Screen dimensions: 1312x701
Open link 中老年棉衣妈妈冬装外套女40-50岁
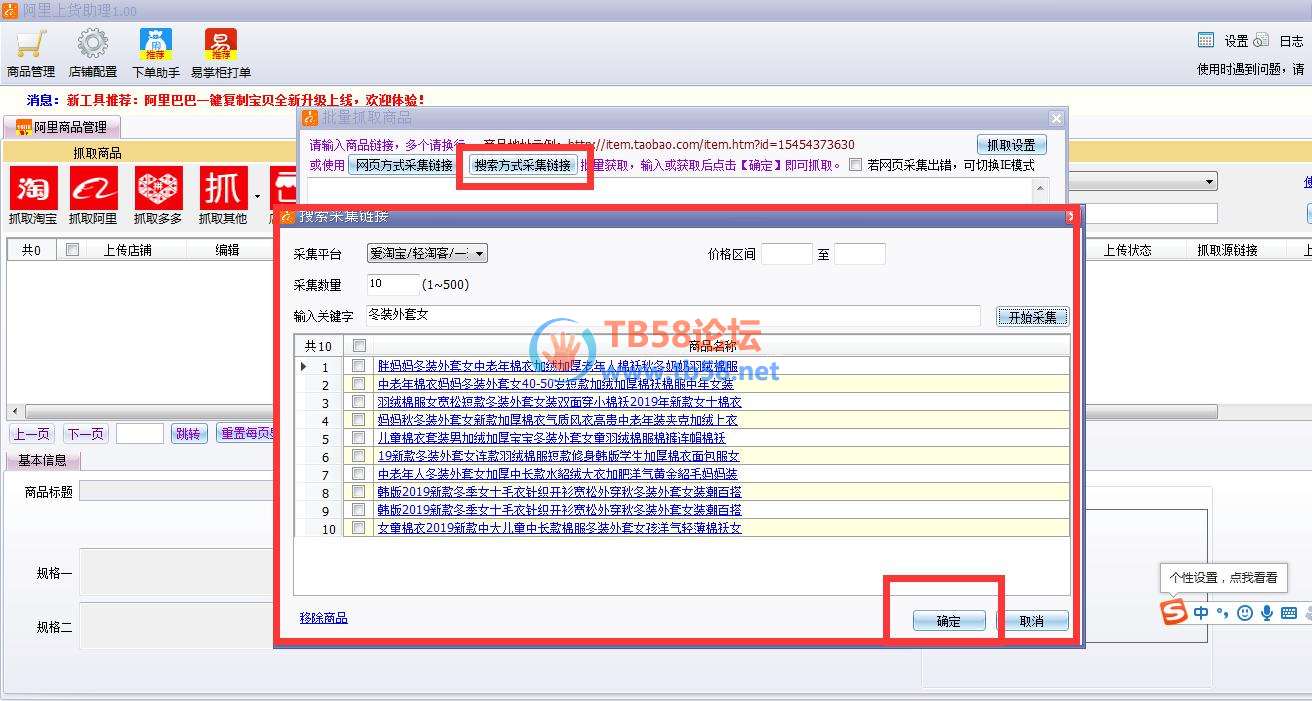tap(555, 384)
